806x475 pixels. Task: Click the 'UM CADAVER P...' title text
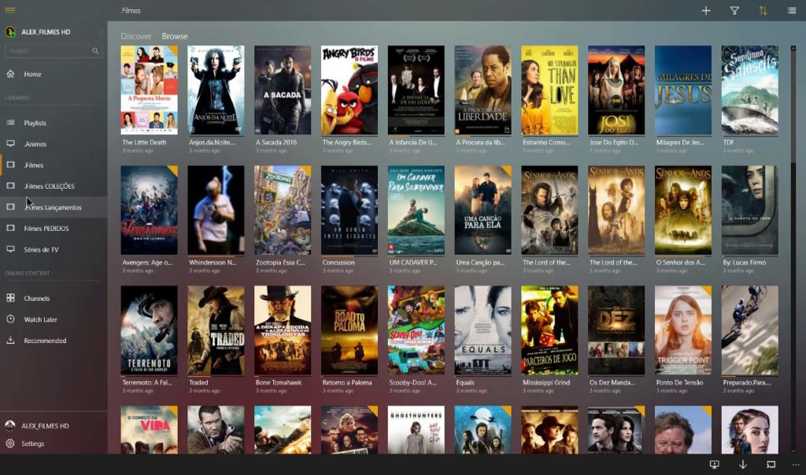click(412, 262)
